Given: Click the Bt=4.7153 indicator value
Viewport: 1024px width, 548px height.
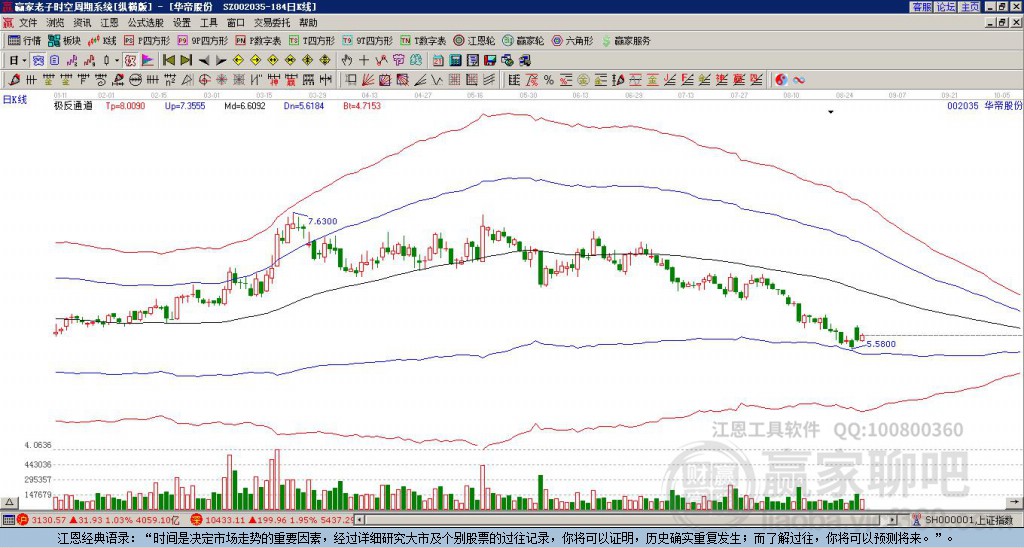Looking at the screenshot, I should tap(362, 106).
